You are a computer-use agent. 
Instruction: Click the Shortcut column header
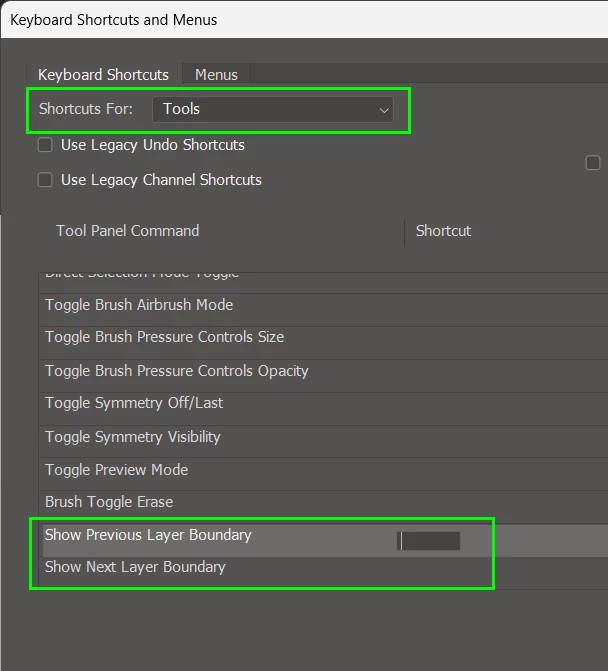443,231
